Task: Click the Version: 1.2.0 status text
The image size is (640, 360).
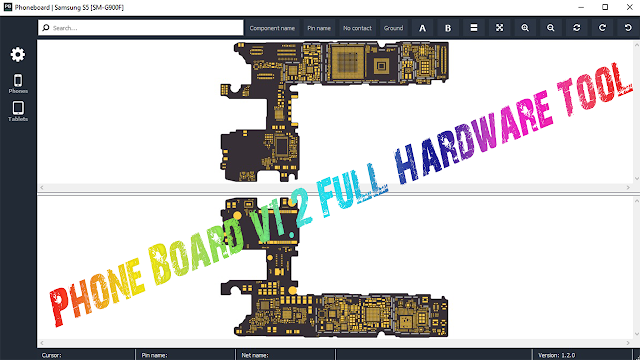Action: tap(557, 356)
